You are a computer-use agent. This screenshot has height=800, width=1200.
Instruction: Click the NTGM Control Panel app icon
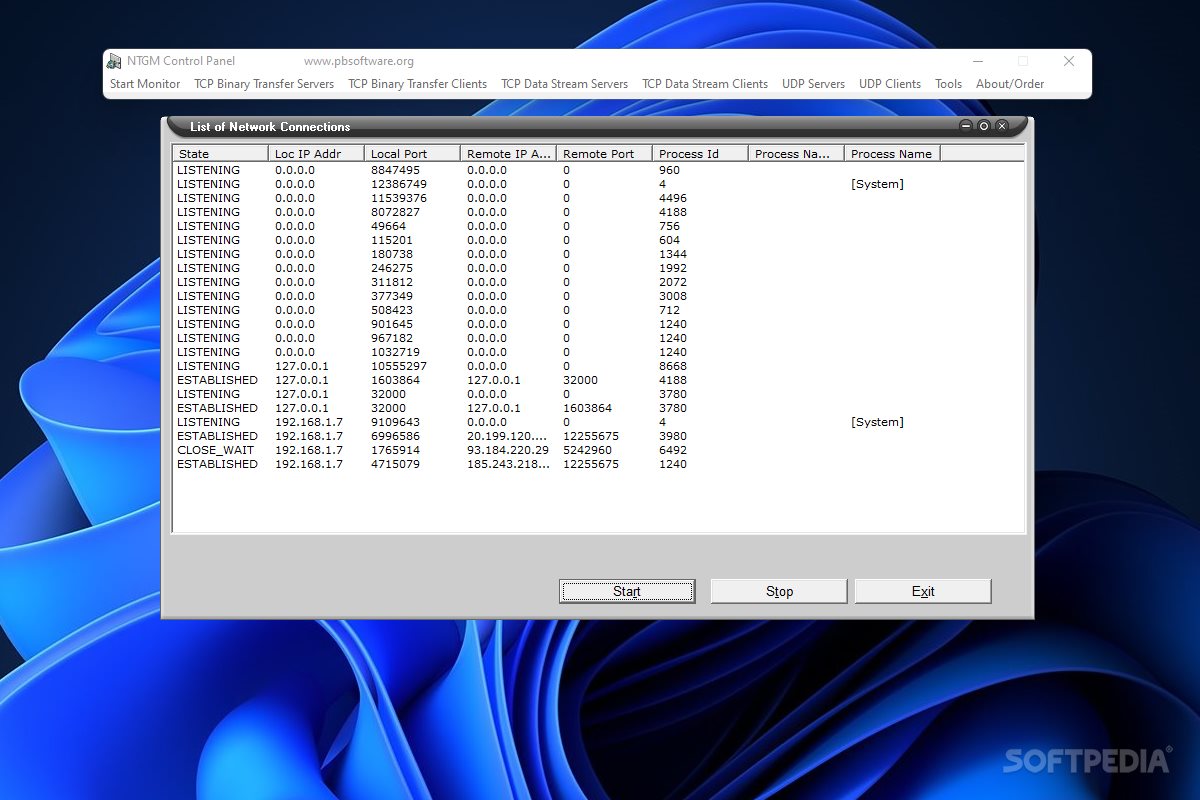pos(114,61)
